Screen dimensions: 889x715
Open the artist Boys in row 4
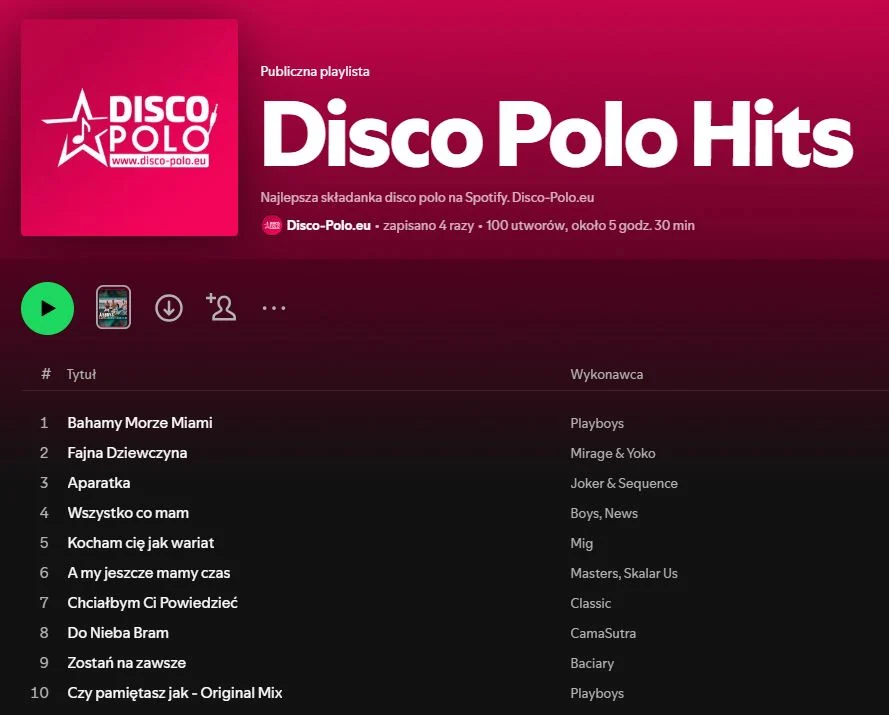585,514
